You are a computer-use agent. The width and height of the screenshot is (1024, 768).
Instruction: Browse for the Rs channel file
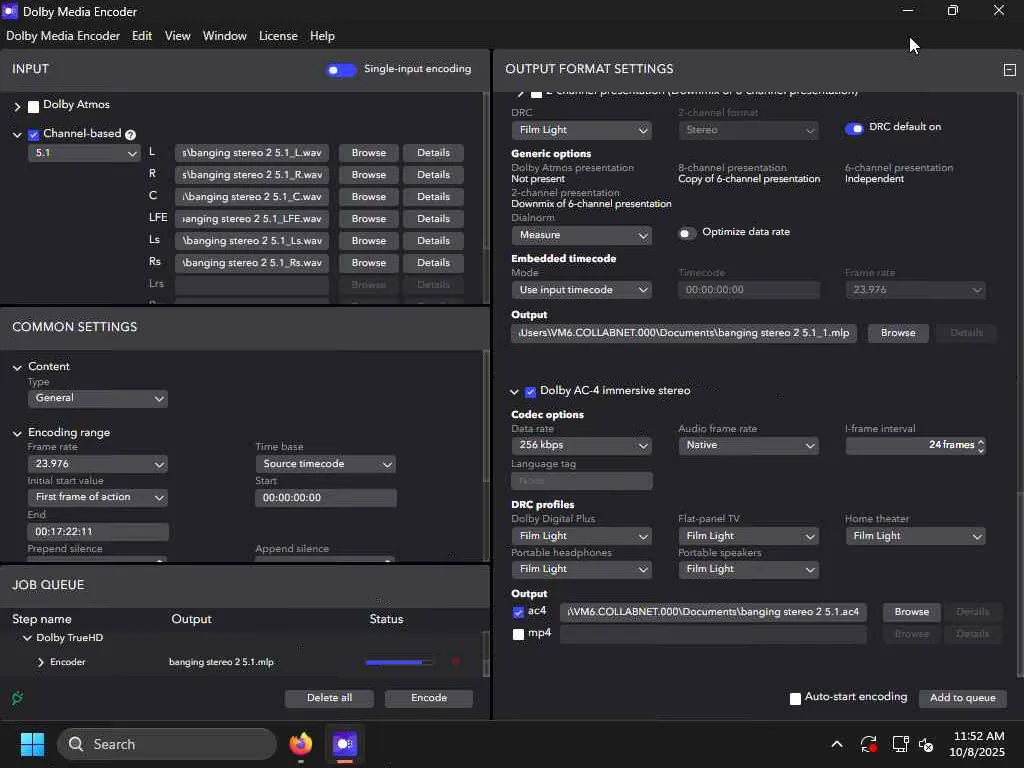coord(368,263)
